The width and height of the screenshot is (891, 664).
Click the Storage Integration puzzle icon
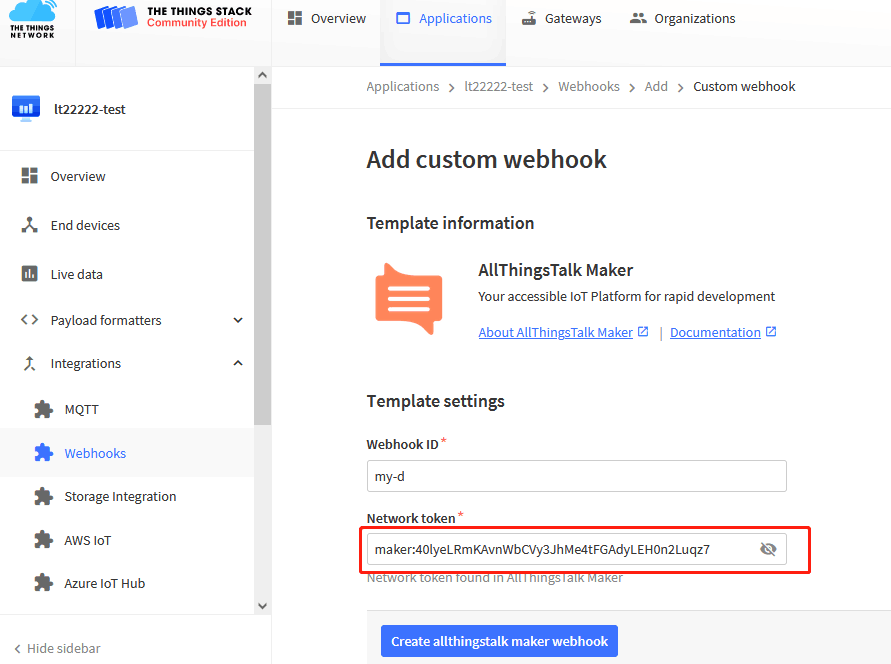coord(43,496)
